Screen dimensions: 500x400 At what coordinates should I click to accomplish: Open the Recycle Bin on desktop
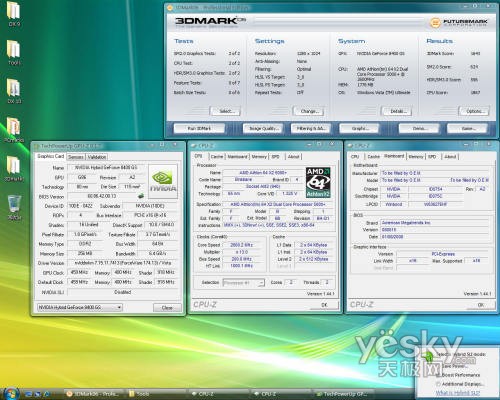(x=14, y=207)
